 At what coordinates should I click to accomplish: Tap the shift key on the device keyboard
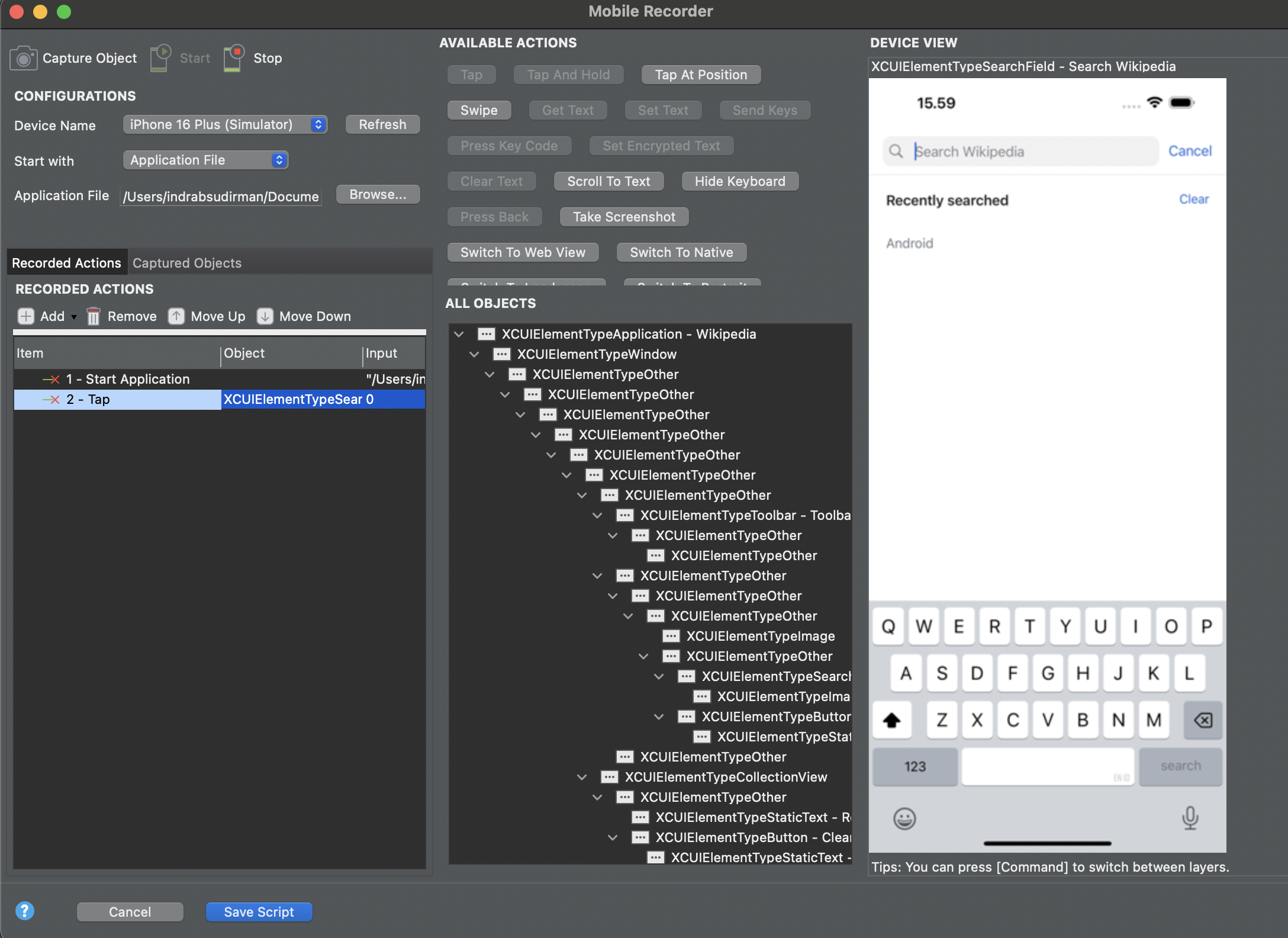[892, 720]
